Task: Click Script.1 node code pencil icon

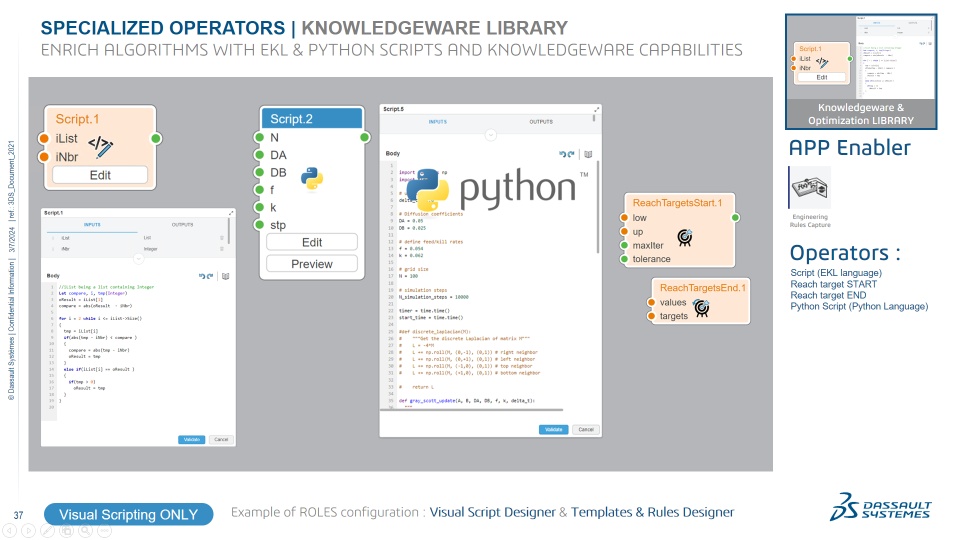Action: pyautogui.click(x=100, y=146)
